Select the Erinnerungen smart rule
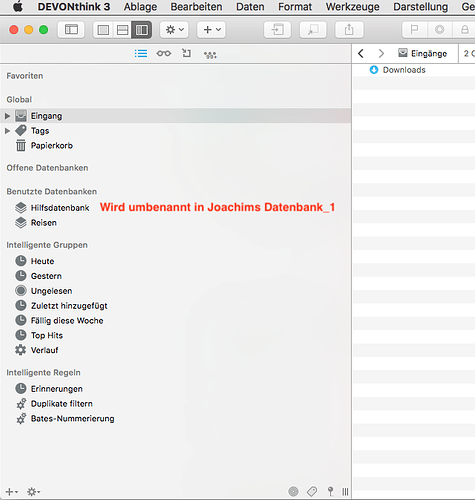 click(57, 389)
